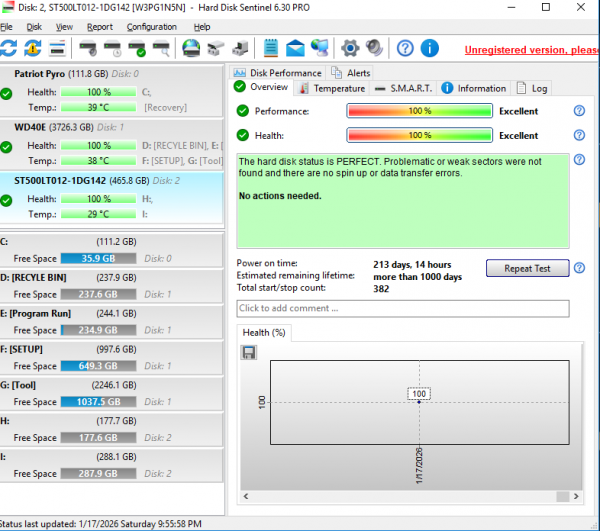Select the Patriot Pyro disk entry
Image resolution: width=600 pixels, height=531 pixels.
coord(112,91)
